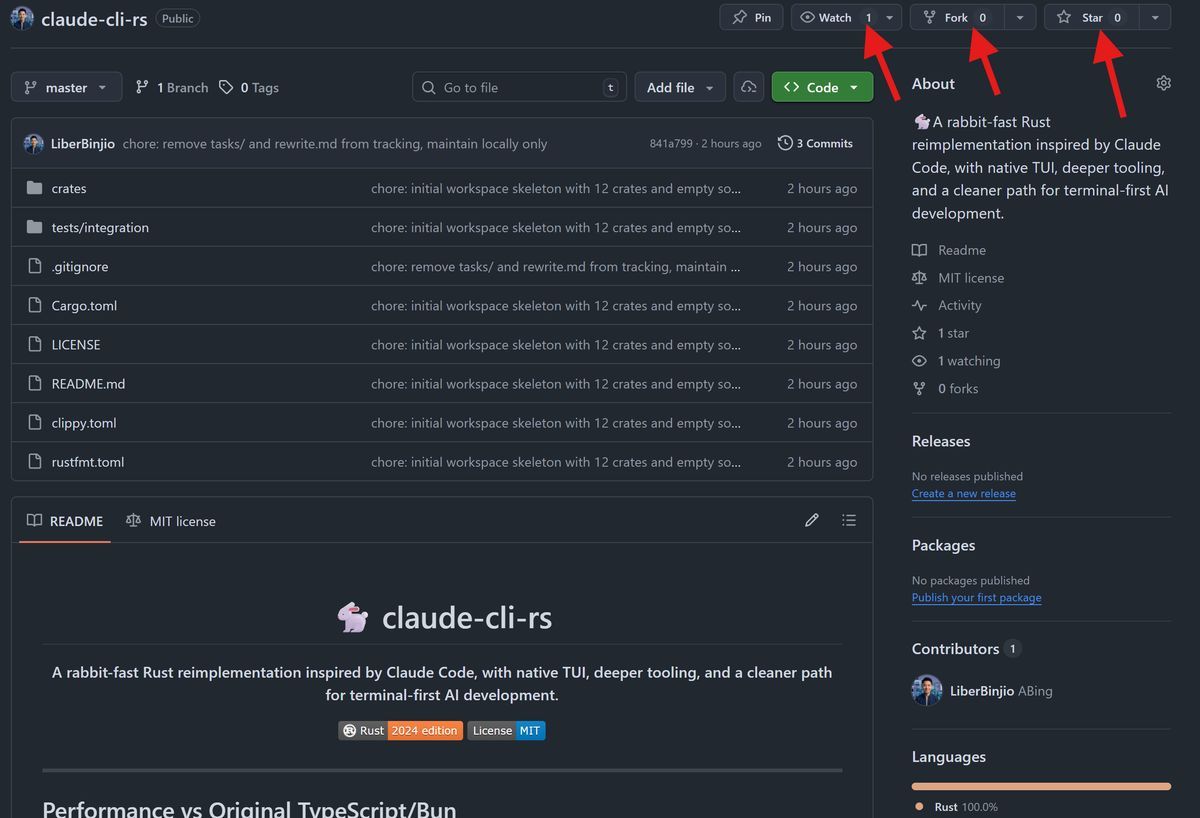This screenshot has height=818, width=1200.
Task: Expand the Fork options dropdown arrow
Action: [1019, 17]
